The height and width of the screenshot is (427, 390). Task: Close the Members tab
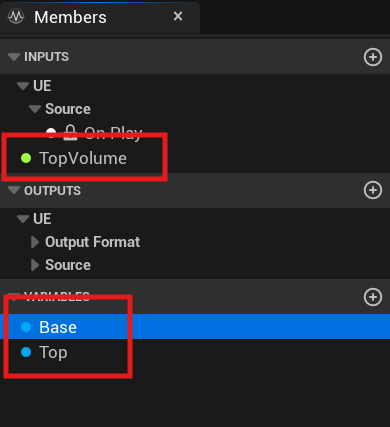point(178,16)
